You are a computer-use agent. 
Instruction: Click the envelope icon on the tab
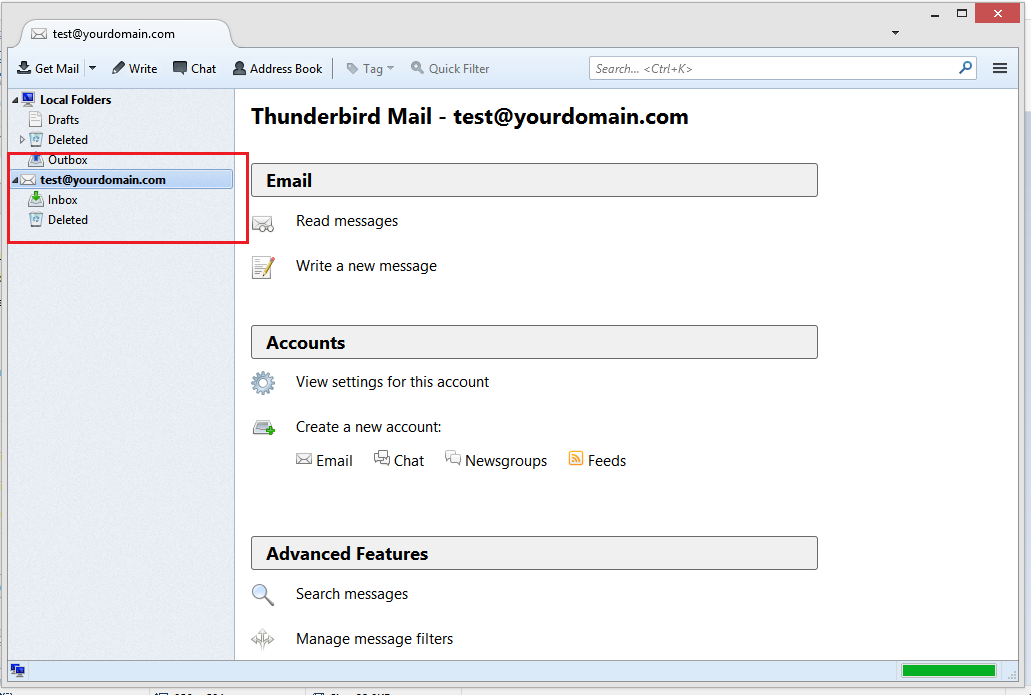tap(39, 34)
